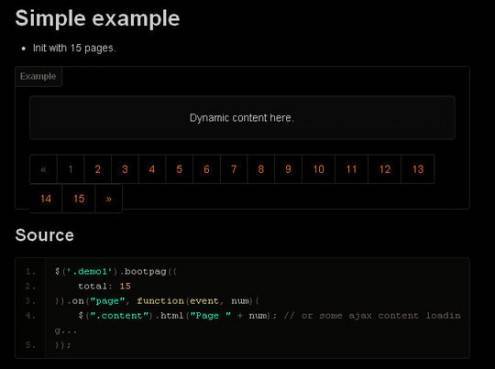
Task: Open page 4 in the pager
Action: point(152,169)
